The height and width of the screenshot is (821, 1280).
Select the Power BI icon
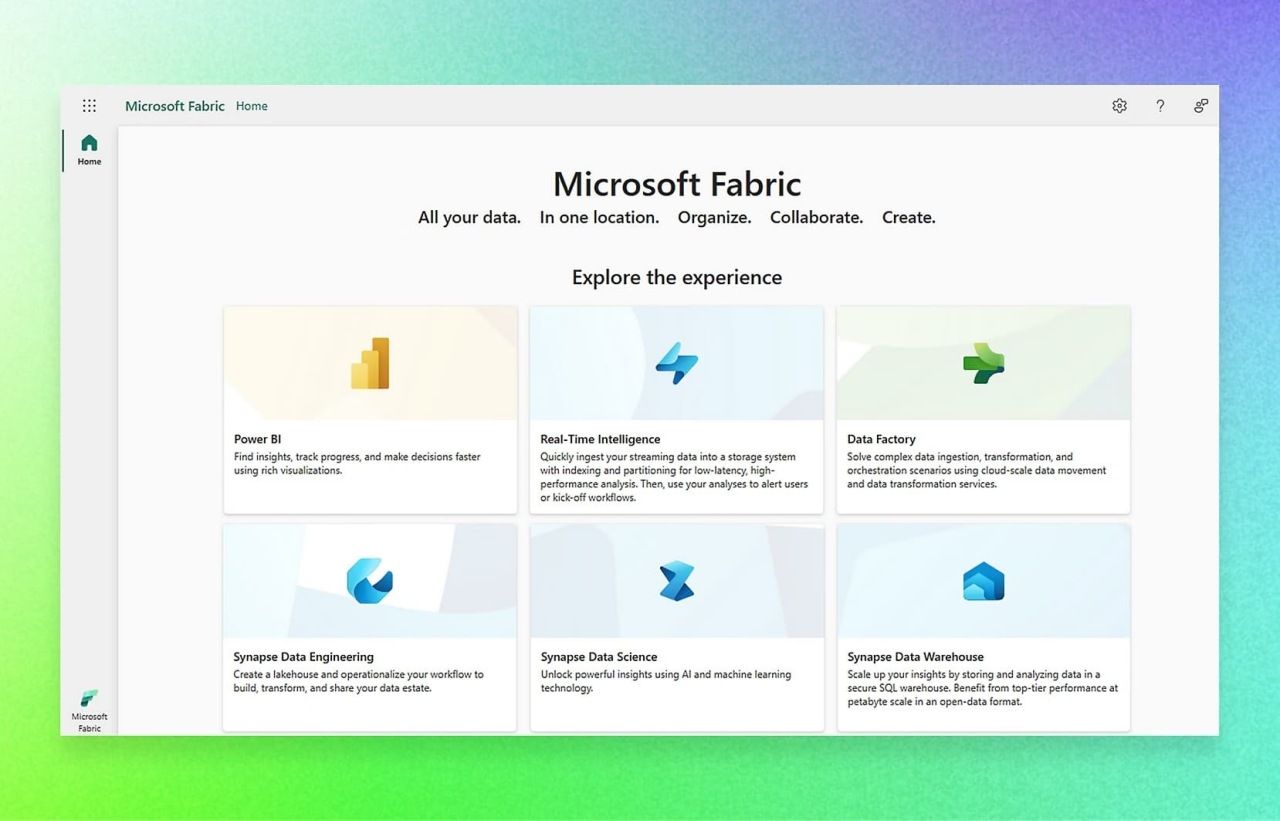[371, 362]
